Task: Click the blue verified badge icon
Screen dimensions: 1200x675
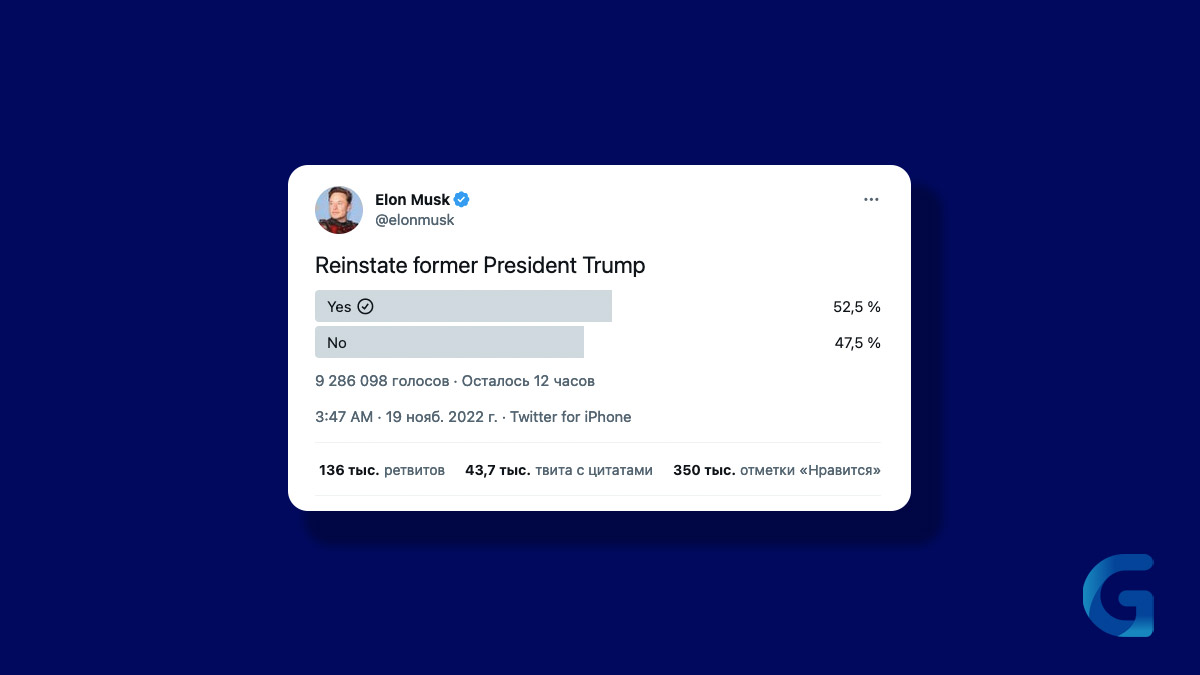Action: [462, 199]
